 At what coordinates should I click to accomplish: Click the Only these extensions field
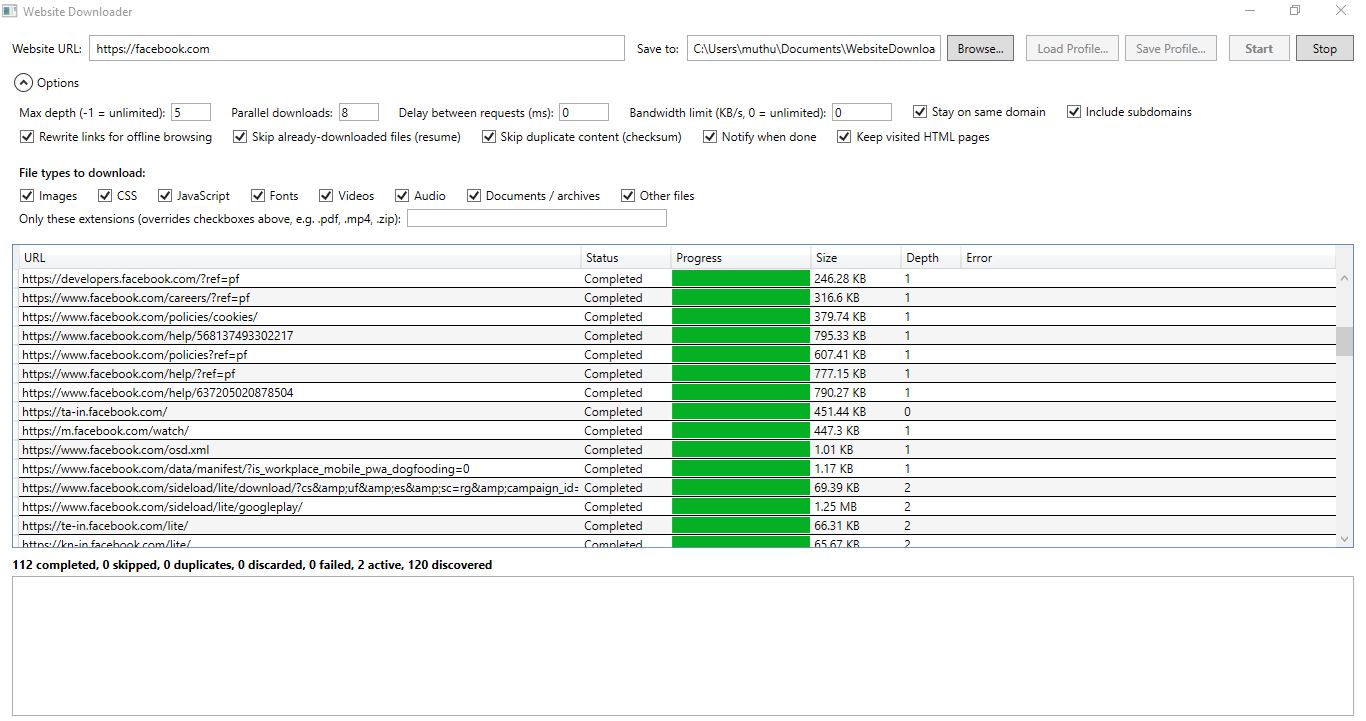(537, 218)
